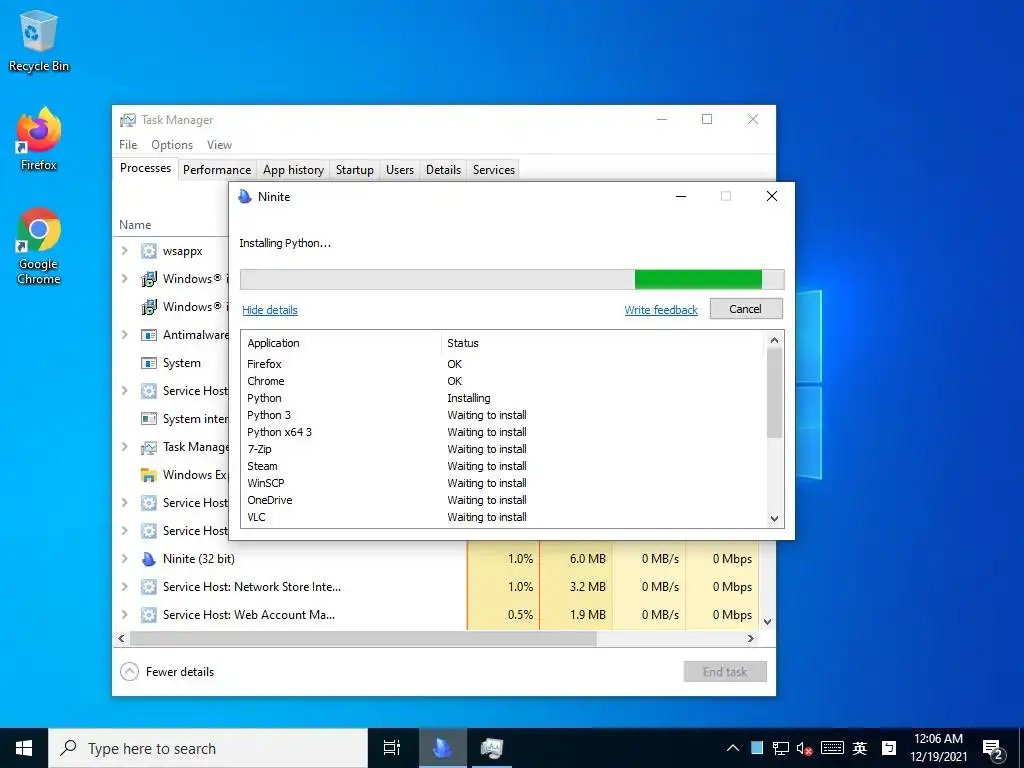Image resolution: width=1024 pixels, height=768 pixels.
Task: Select the Steam row in Ninite list
Action: (x=502, y=466)
